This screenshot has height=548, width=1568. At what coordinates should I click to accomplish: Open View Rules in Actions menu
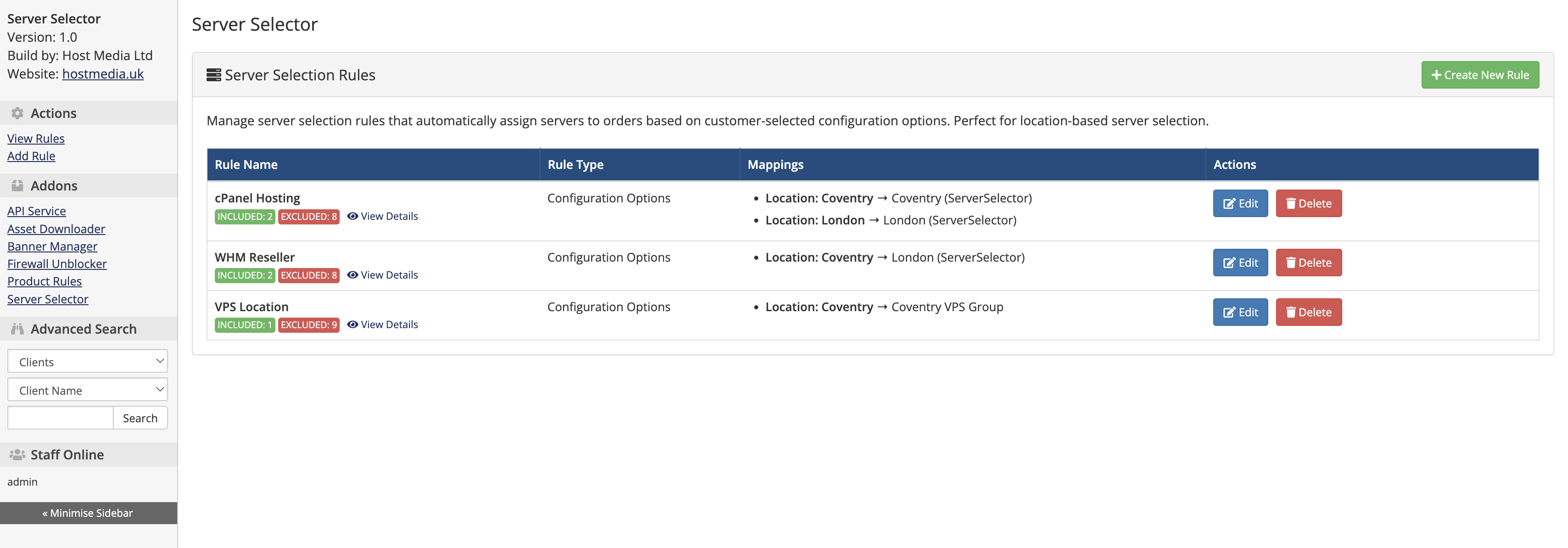pos(36,139)
